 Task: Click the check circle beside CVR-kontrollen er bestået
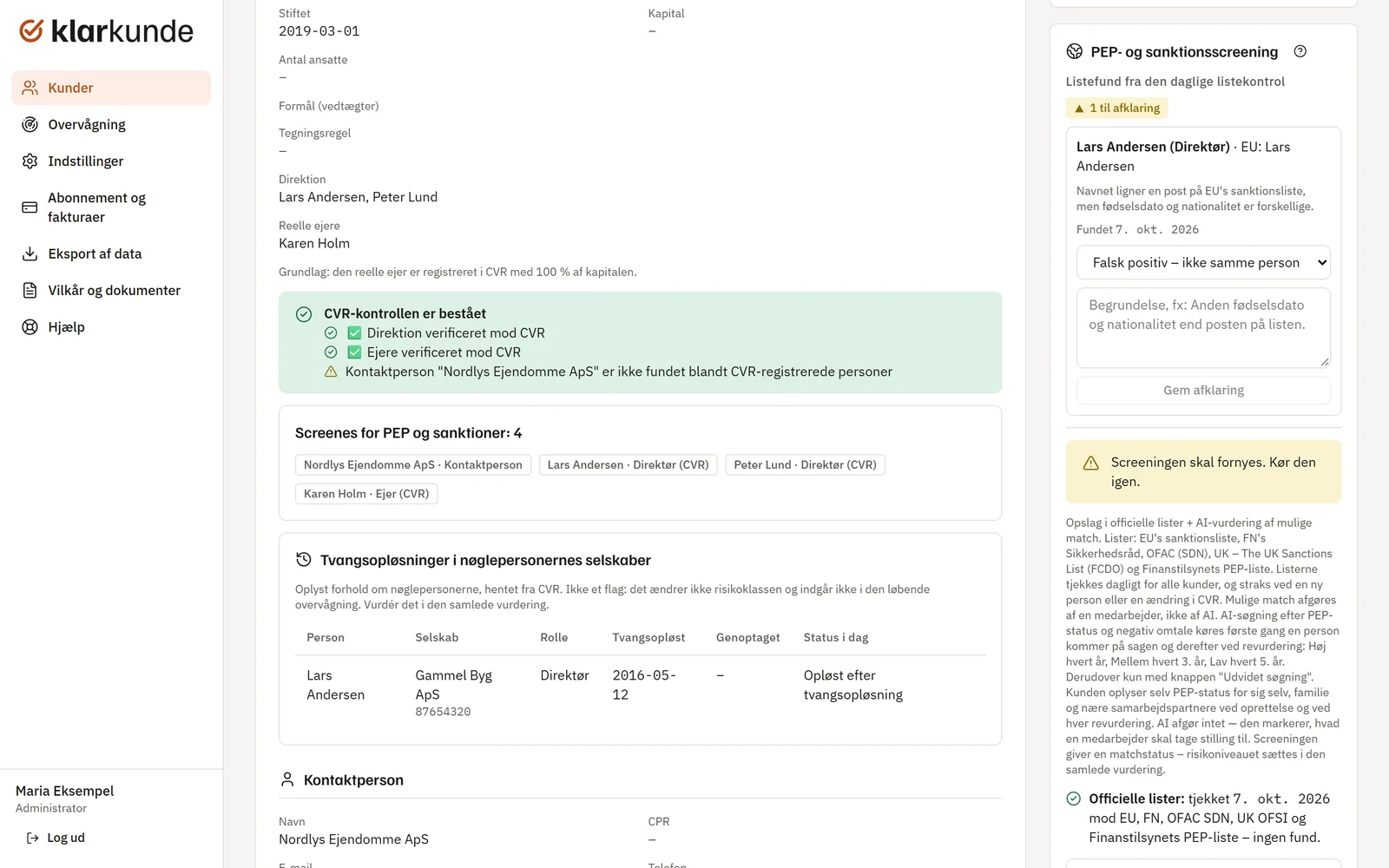tap(304, 314)
